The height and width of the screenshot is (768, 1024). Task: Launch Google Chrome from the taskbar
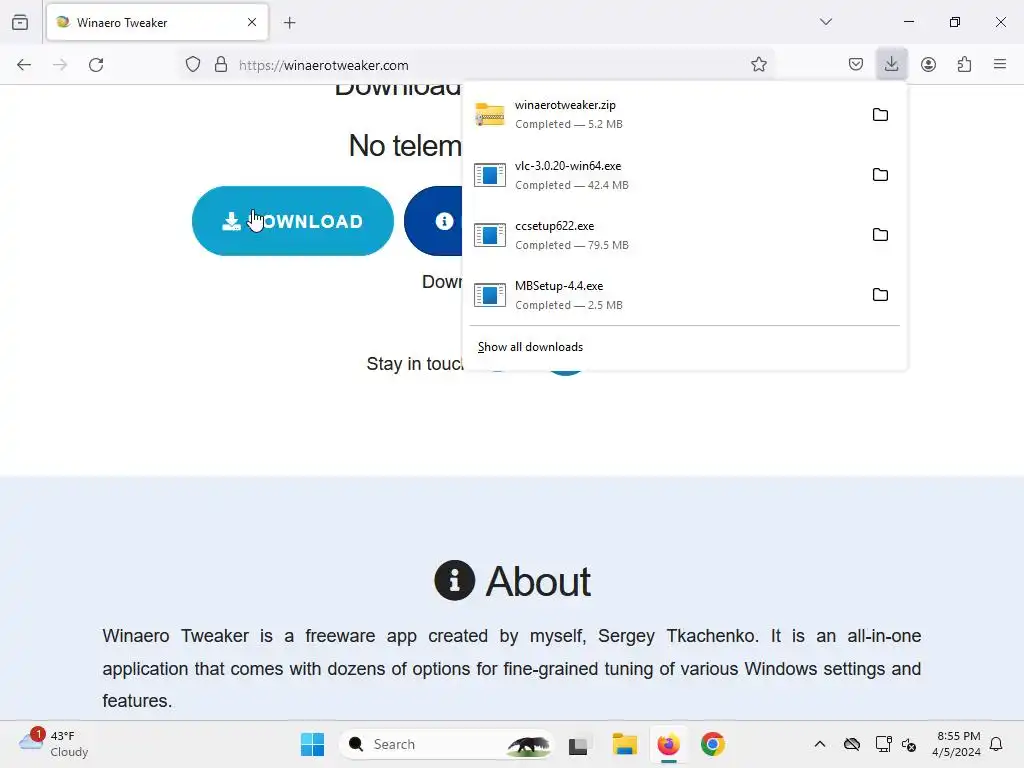(x=712, y=744)
